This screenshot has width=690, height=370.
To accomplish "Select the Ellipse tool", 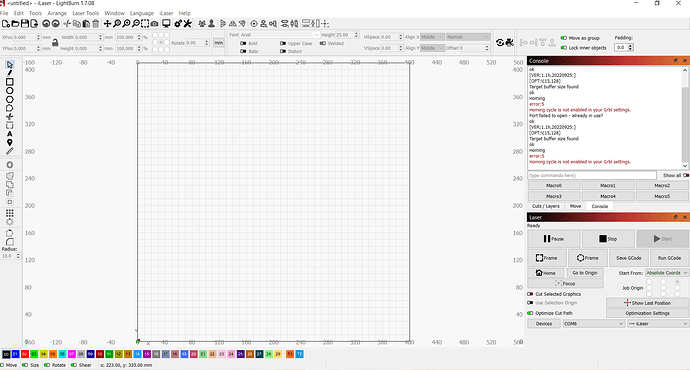I will coord(10,91).
